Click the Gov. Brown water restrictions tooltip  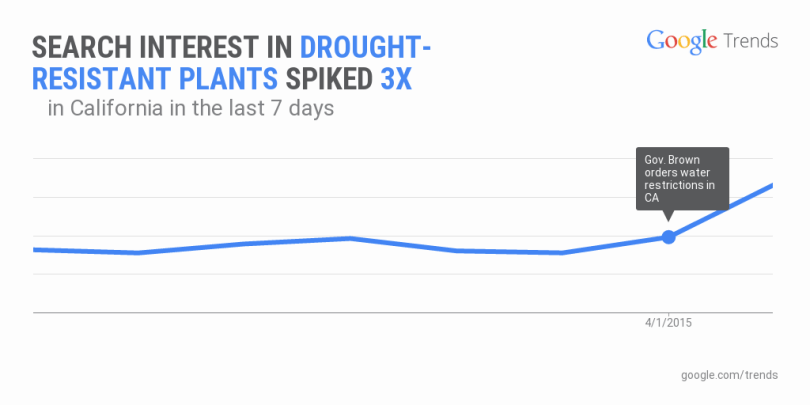coord(682,178)
